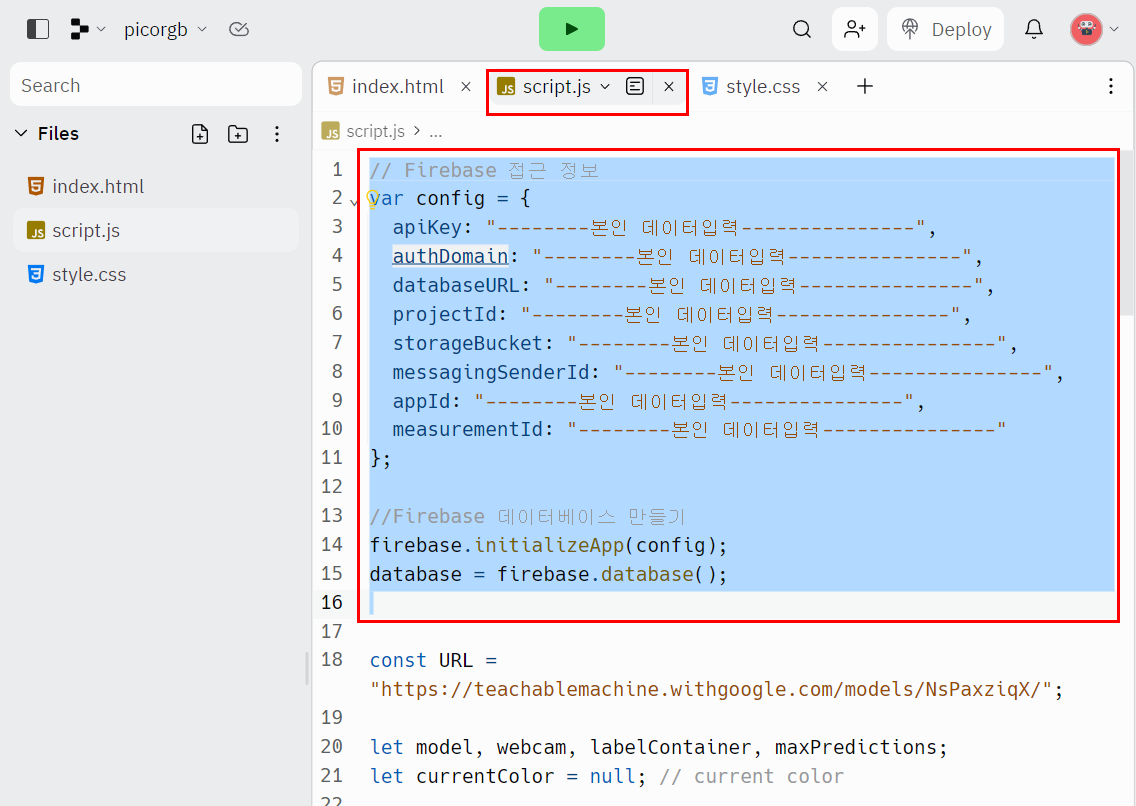
Task: Click the firebase.initializeApp(config) line
Action: click(548, 545)
